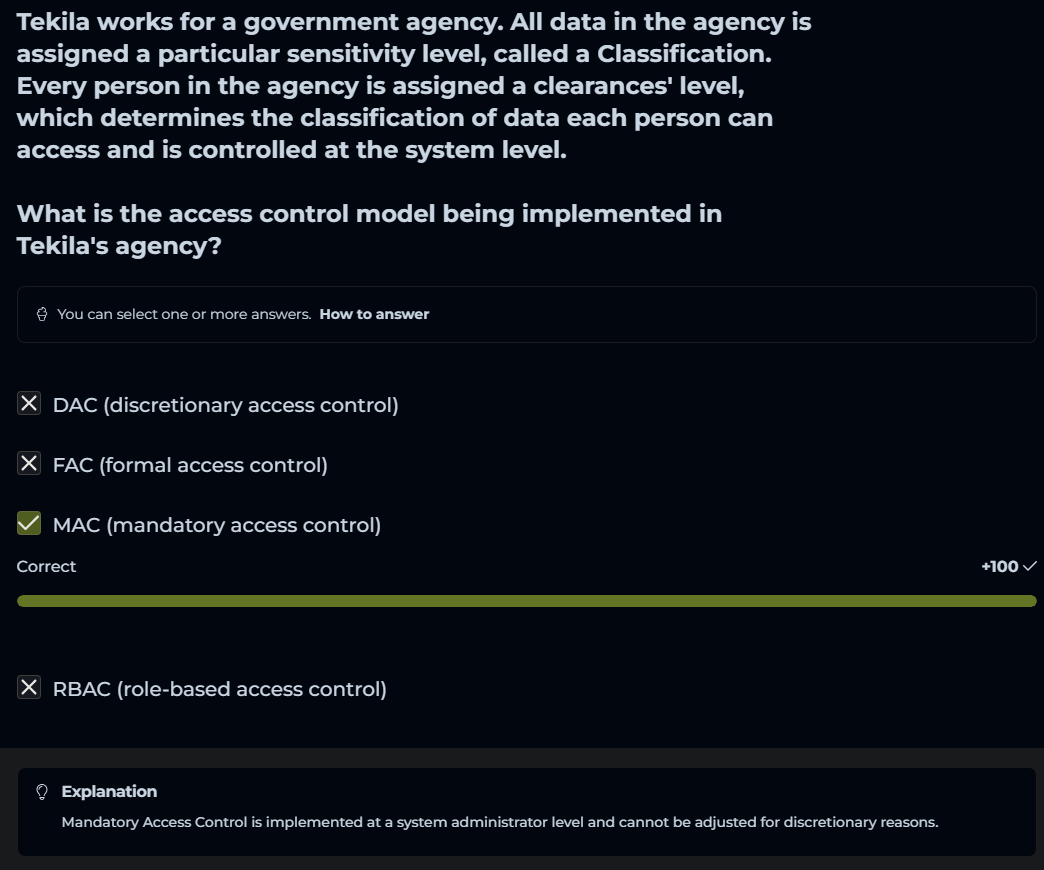
Task: Click the lightbulb icon next to Explanation
Action: click(42, 792)
